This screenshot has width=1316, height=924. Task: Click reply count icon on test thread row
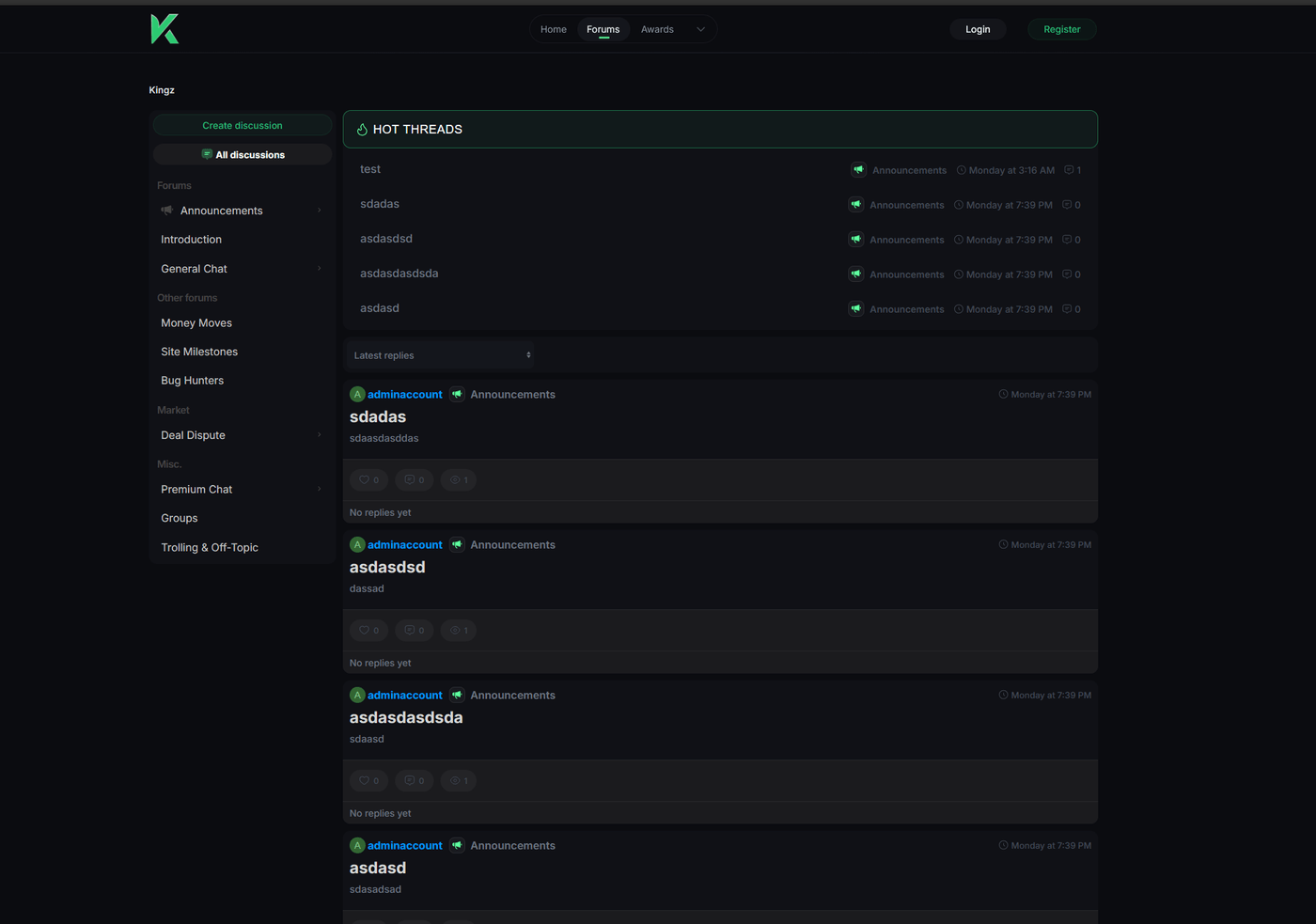1069,170
